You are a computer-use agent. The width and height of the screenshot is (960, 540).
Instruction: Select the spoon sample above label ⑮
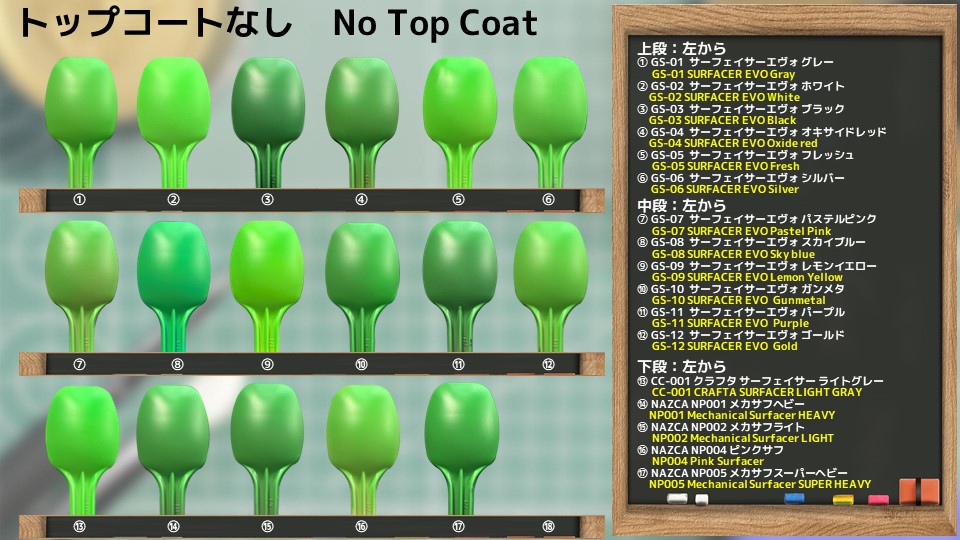tap(268, 450)
